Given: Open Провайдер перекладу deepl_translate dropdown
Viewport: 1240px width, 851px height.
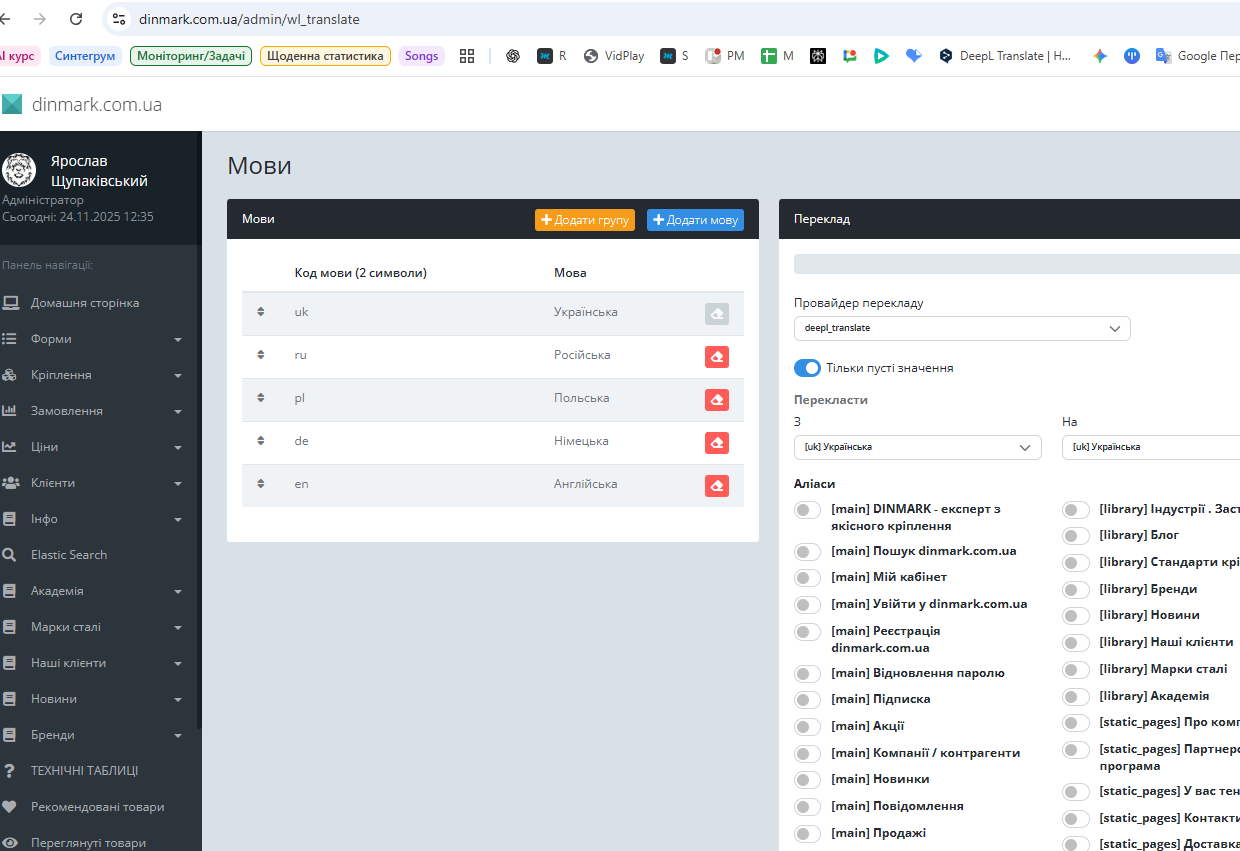Looking at the screenshot, I should [962, 328].
